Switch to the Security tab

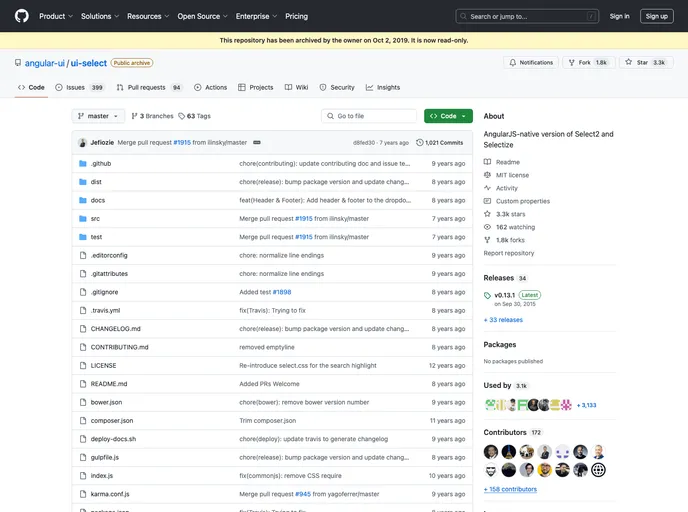click(337, 88)
